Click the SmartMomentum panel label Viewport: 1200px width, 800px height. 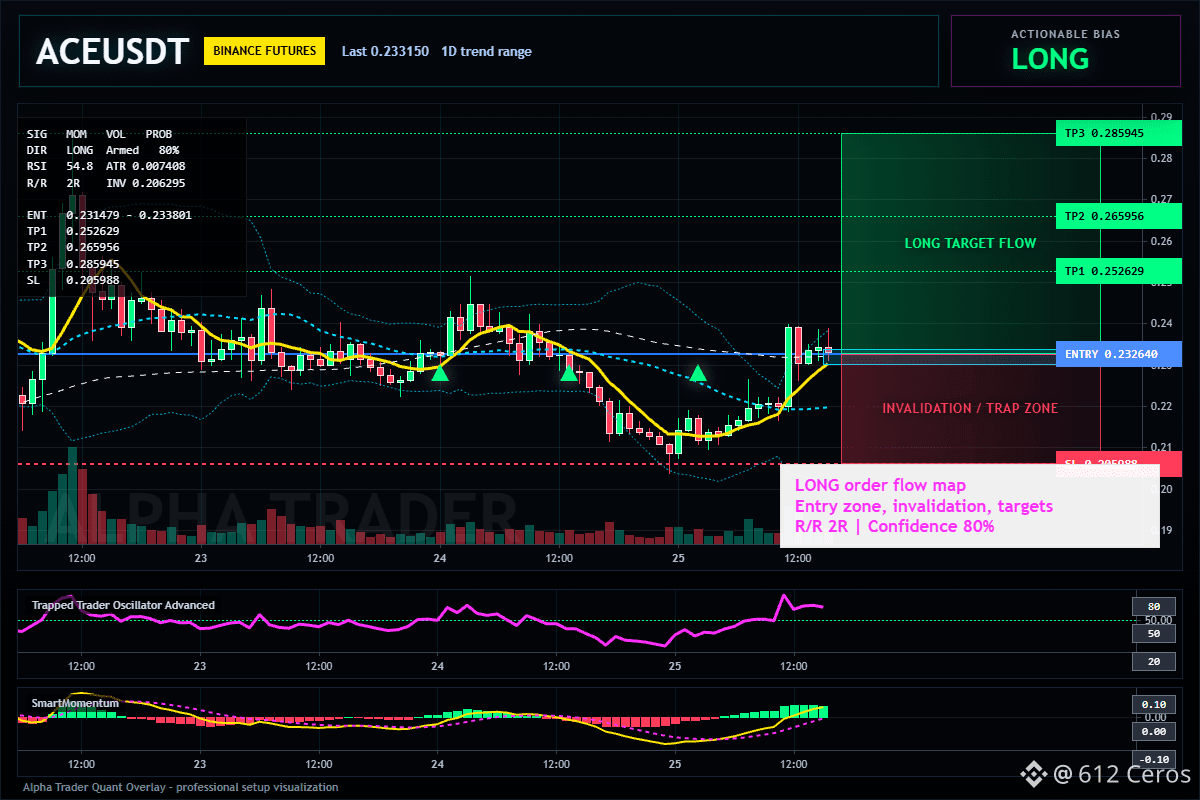tap(75, 703)
